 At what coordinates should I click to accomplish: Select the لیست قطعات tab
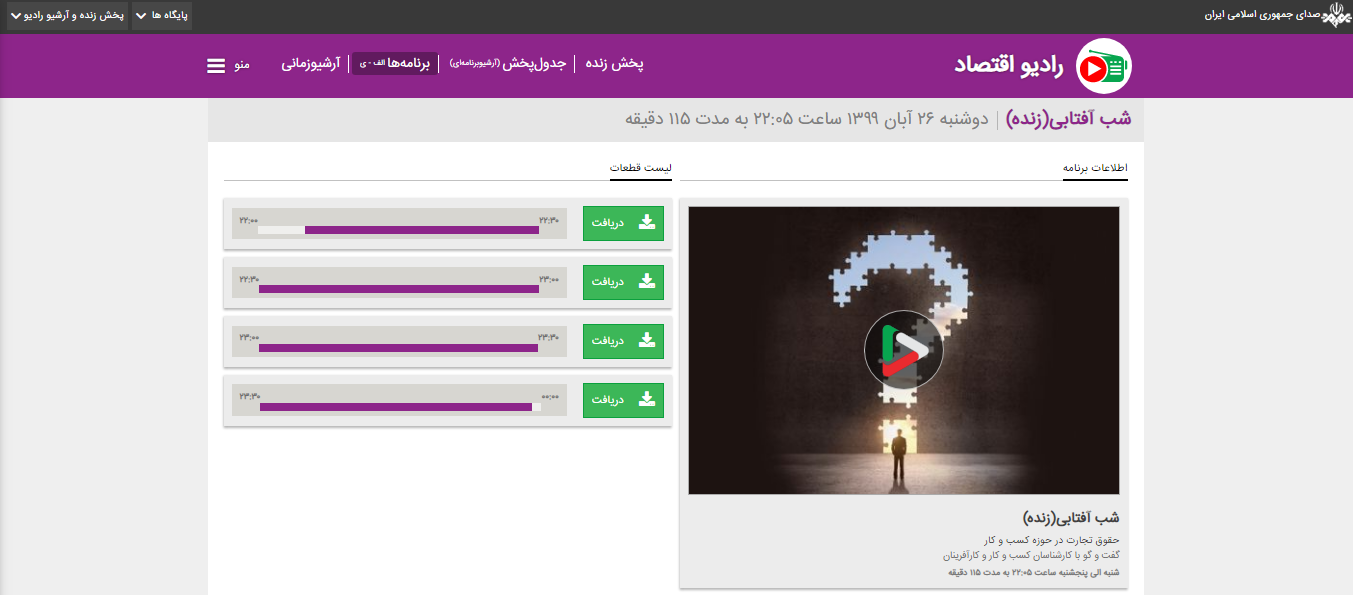641,169
